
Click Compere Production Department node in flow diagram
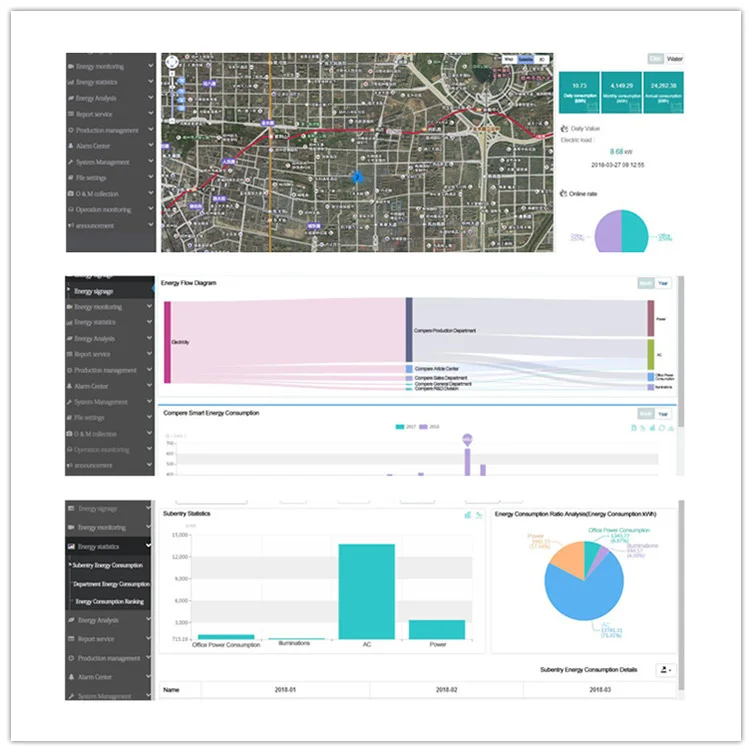click(409, 330)
